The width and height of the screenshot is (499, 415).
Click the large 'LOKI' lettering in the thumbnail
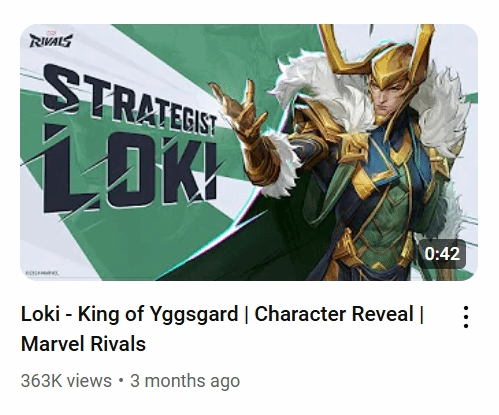tap(130, 172)
